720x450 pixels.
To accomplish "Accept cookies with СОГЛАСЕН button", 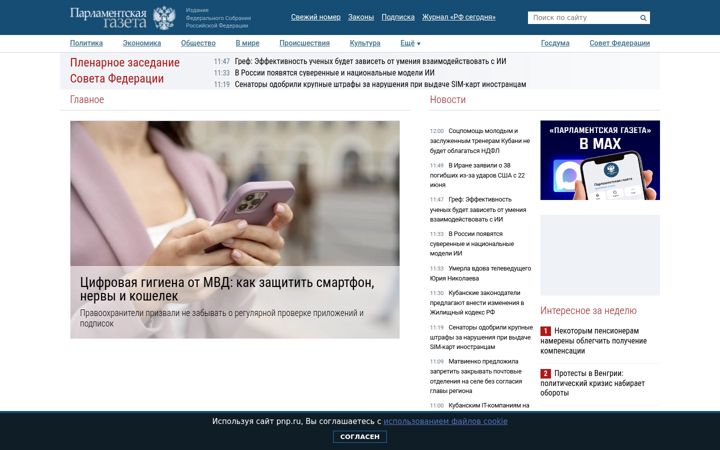I will point(360,437).
